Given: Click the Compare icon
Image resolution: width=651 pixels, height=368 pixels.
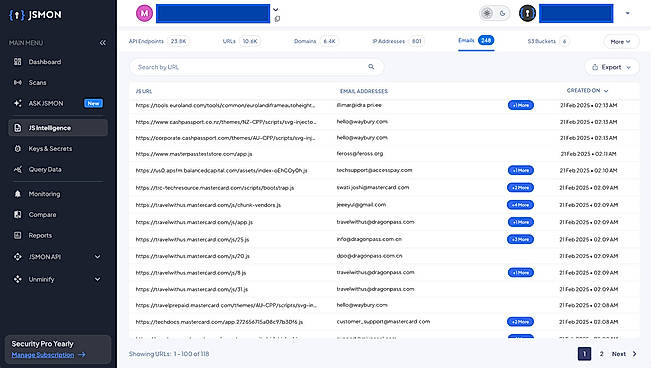Looking at the screenshot, I should point(17,215).
